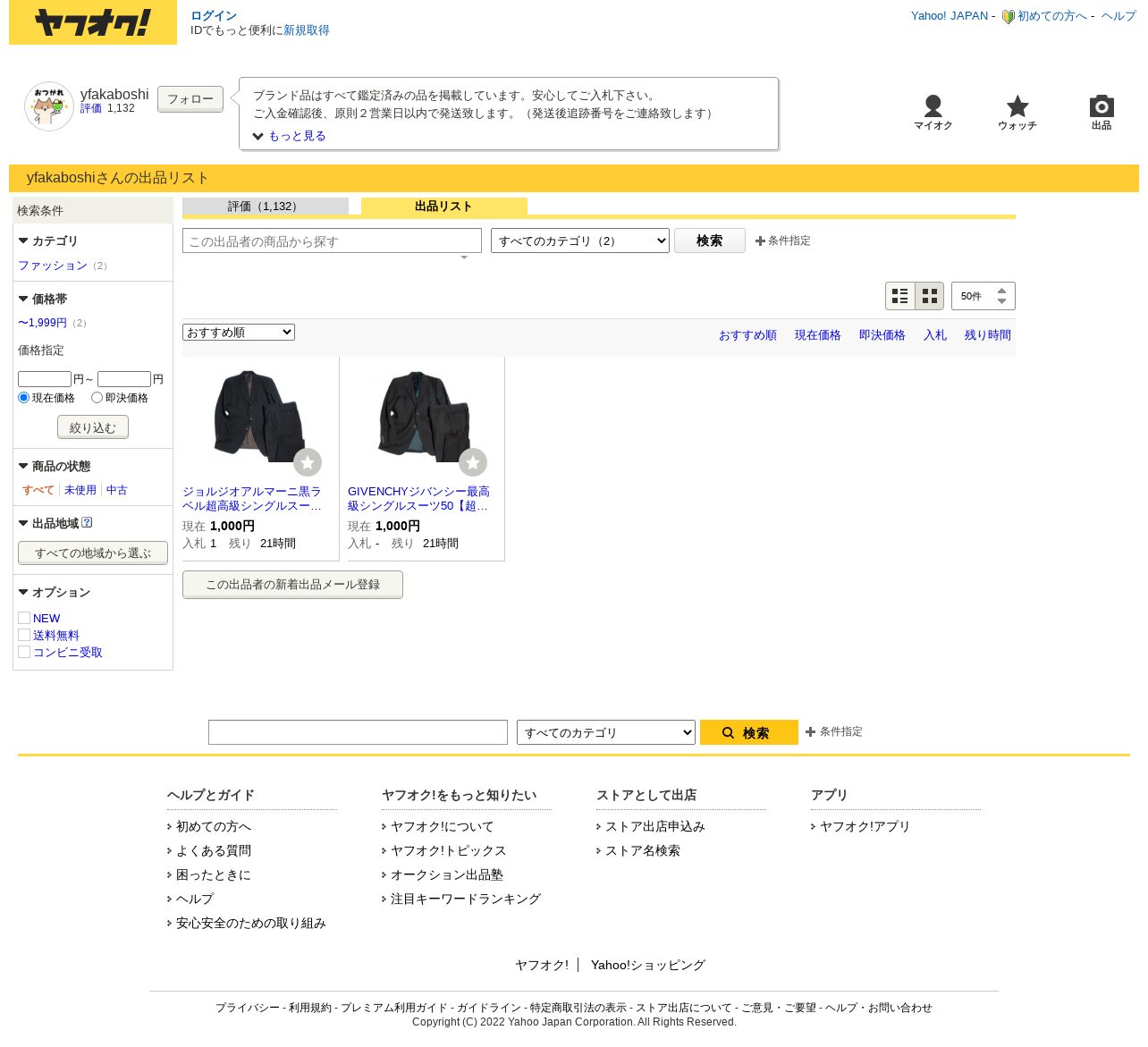The image size is (1148, 1047).
Task: Click この出品者の新着出品メール登録 button
Action: click(293, 585)
